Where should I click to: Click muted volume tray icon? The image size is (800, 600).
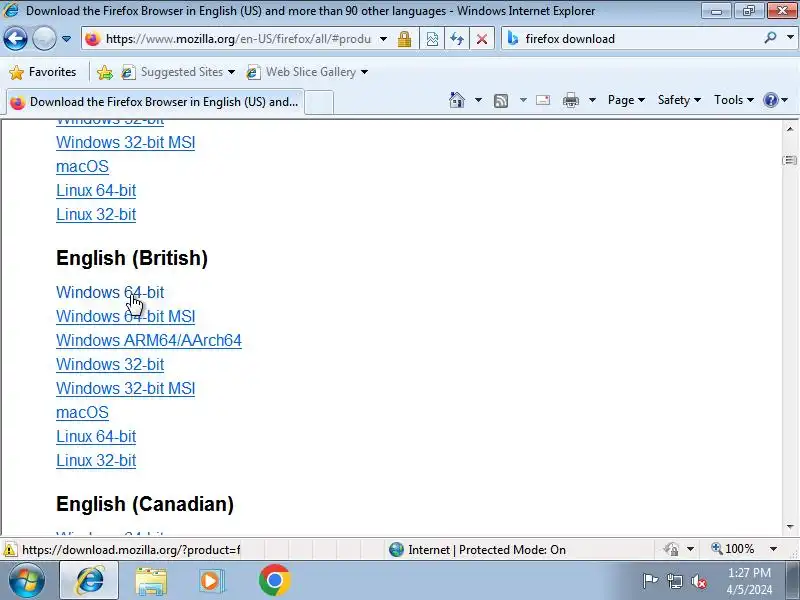click(699, 581)
